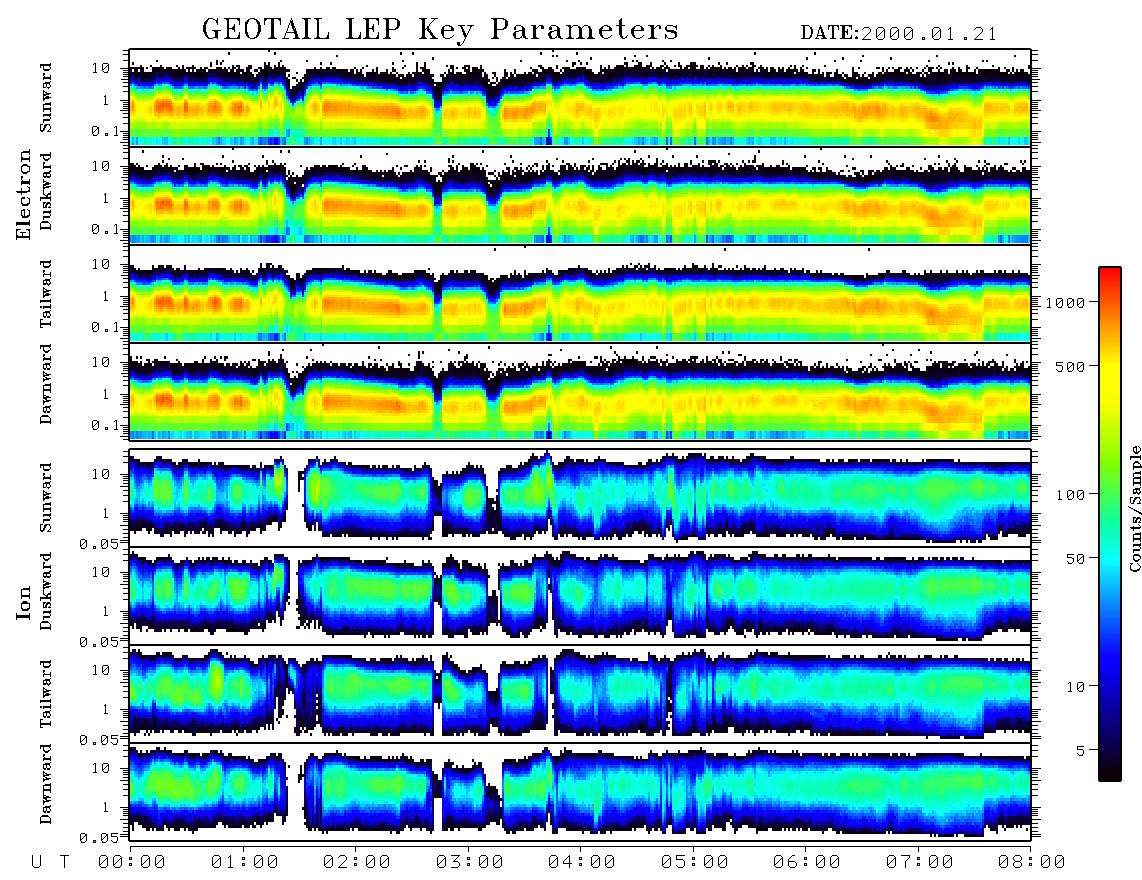The height and width of the screenshot is (880, 1142).
Task: Click the Electron 'Dawnward' panel label
Action: tap(46, 384)
